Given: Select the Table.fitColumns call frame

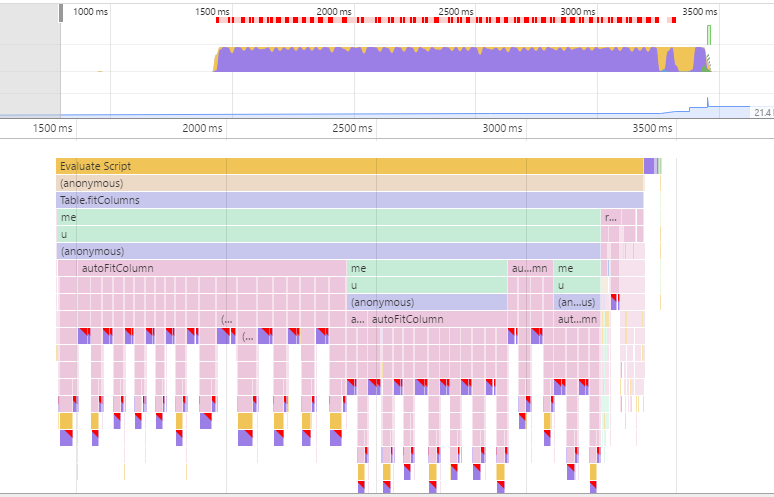Looking at the screenshot, I should point(349,200).
